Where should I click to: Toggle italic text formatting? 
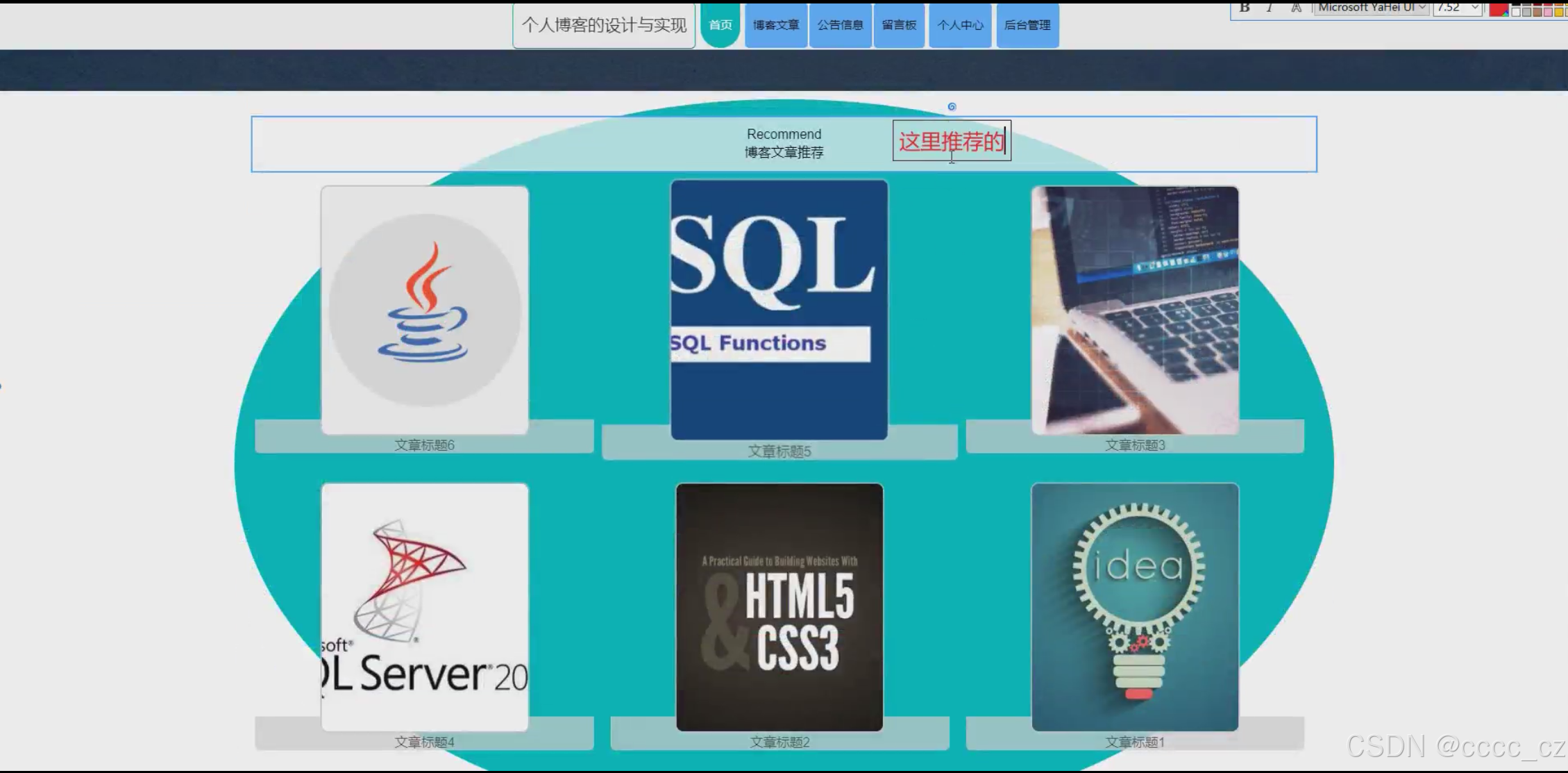click(x=1270, y=8)
